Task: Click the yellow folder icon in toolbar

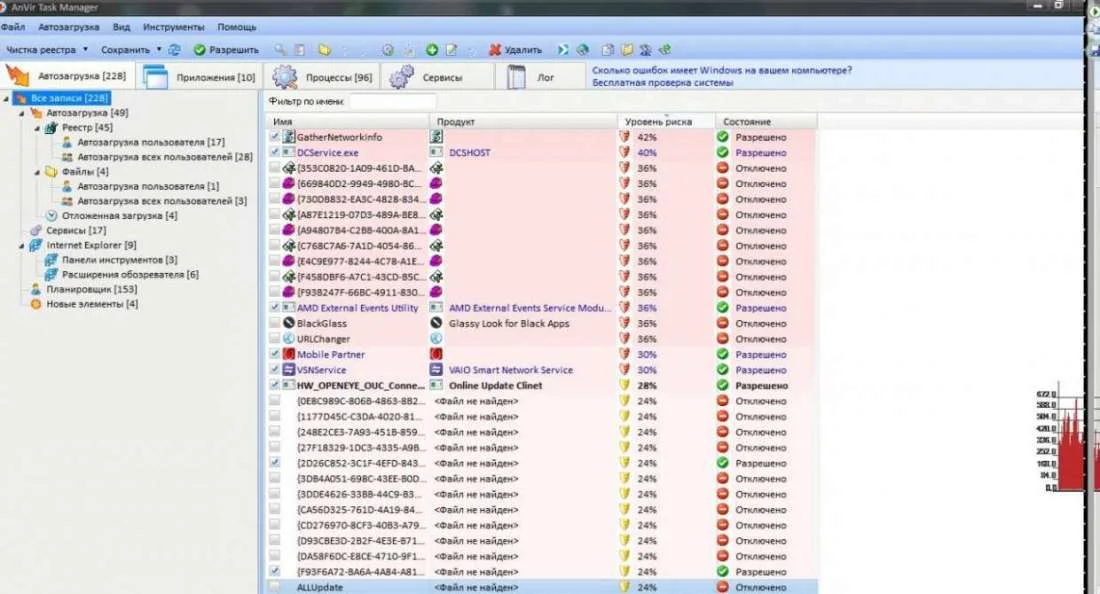Action: coord(324,50)
